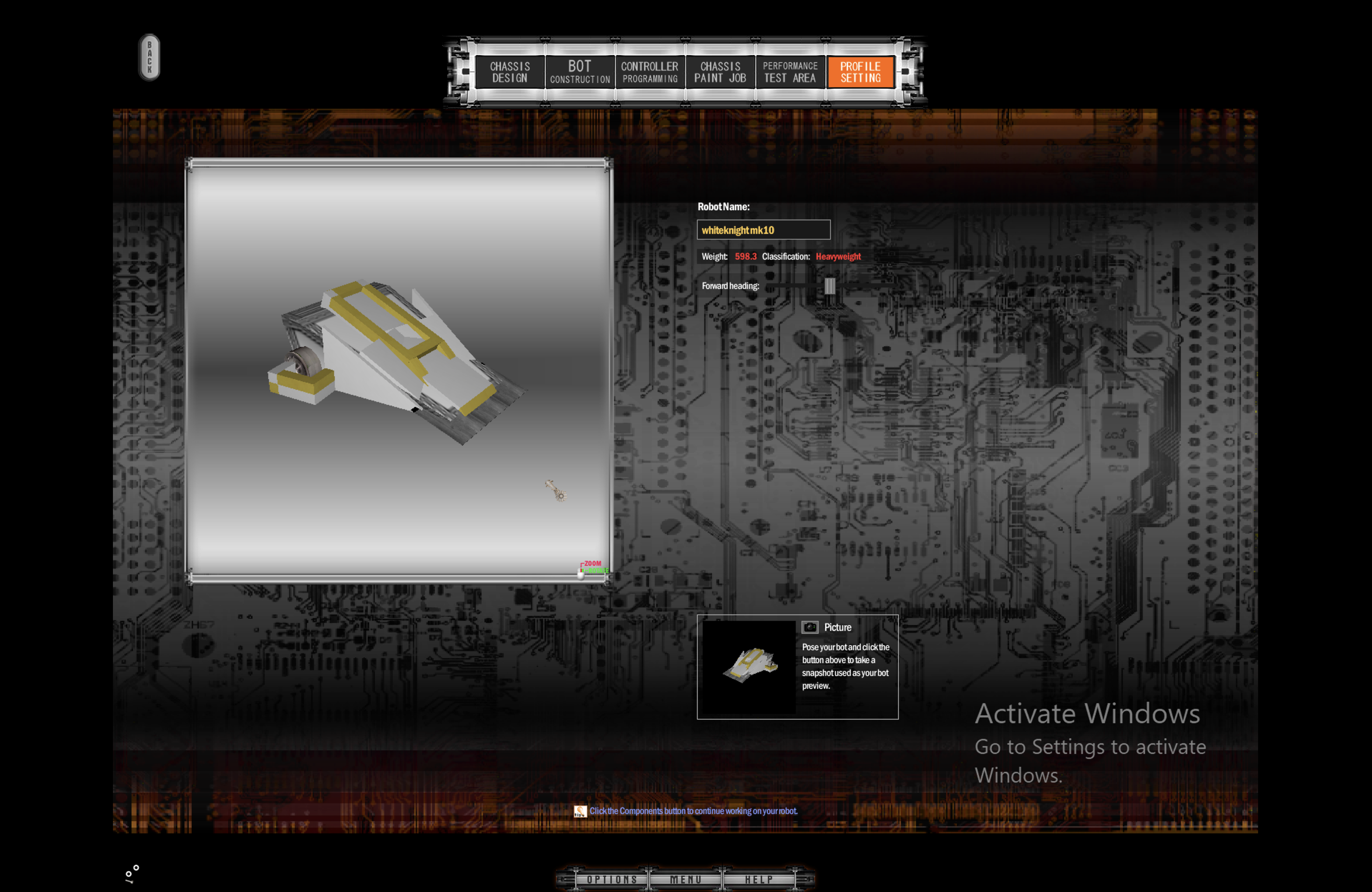Switch to Performance Test Area

tap(790, 70)
